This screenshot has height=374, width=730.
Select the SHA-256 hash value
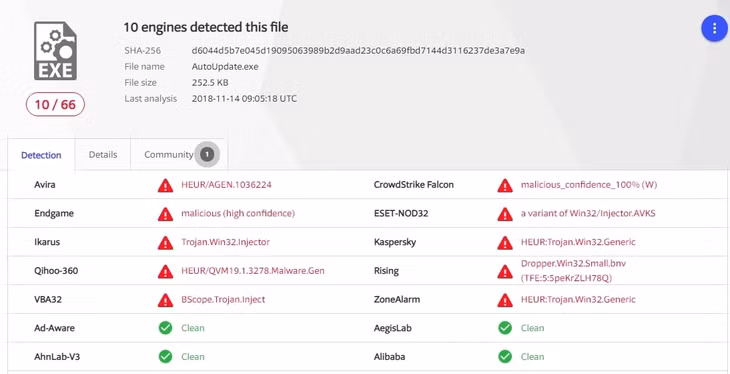(358, 50)
